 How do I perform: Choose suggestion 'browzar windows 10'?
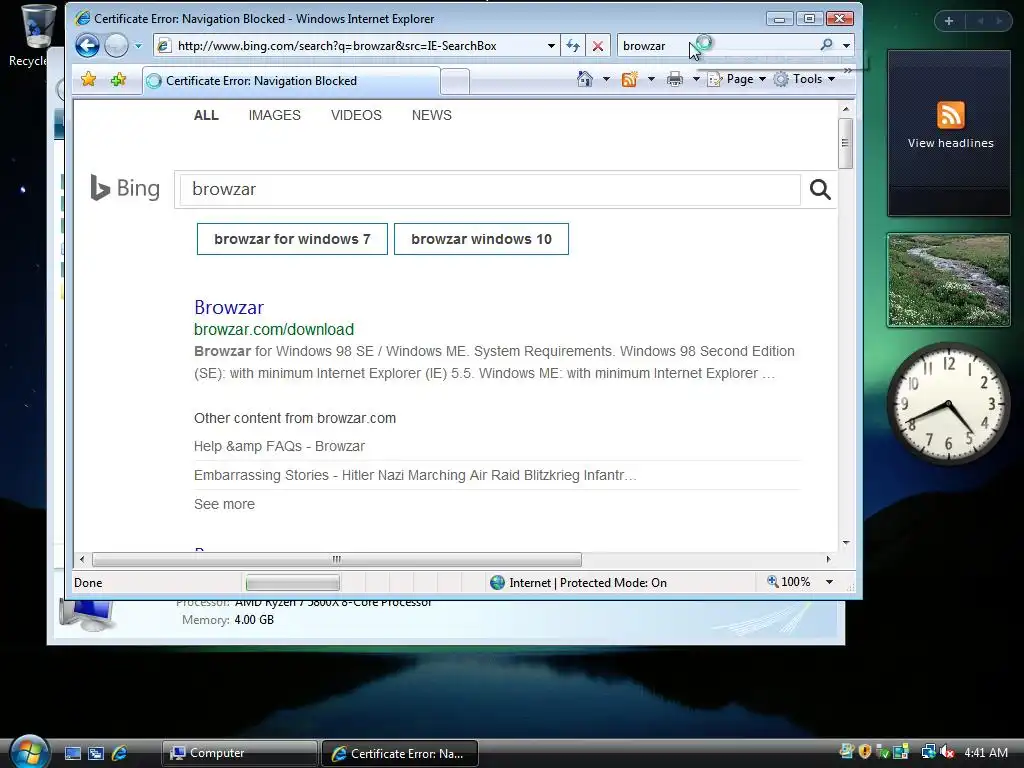[x=481, y=239]
